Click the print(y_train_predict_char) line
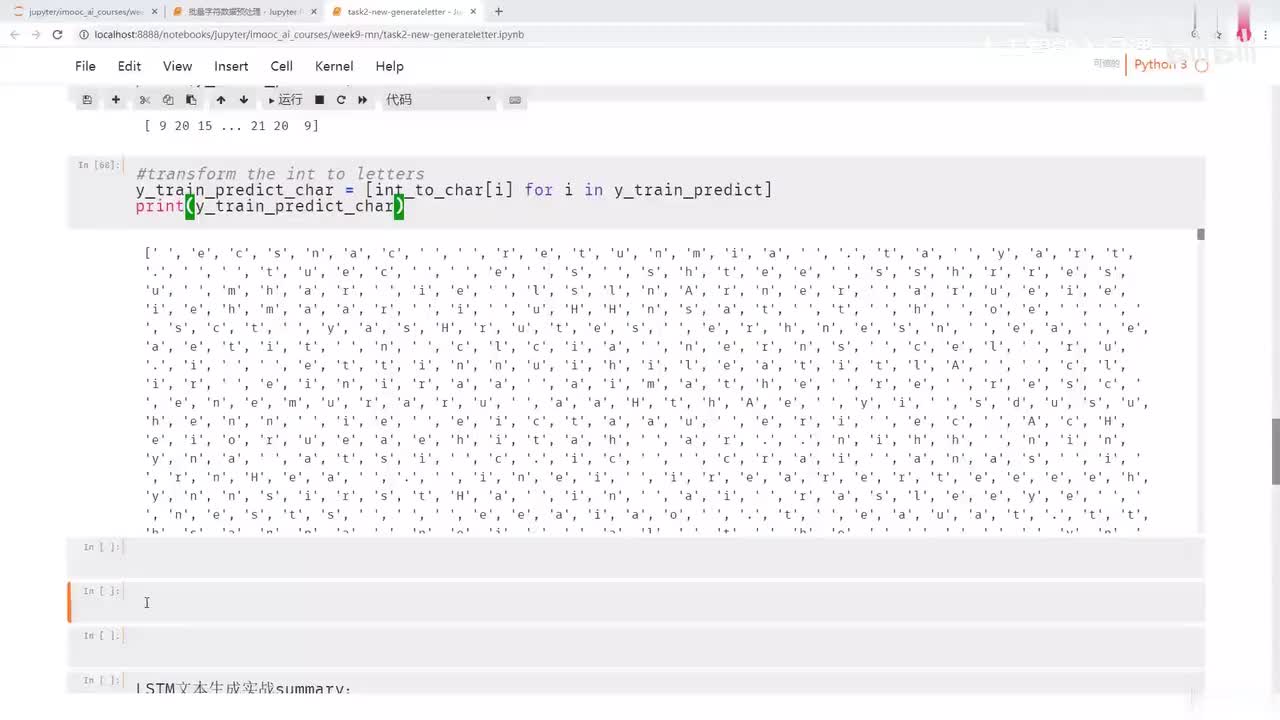Screen dimensions: 1280x720 270,207
